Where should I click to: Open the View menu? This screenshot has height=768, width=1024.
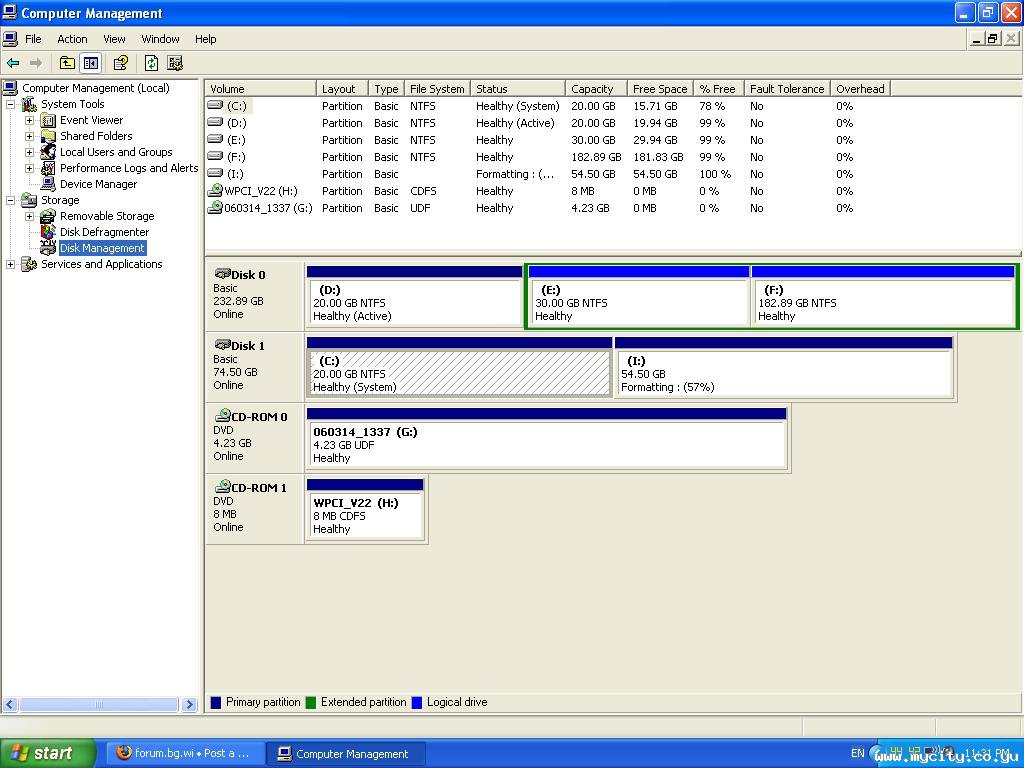[x=114, y=39]
